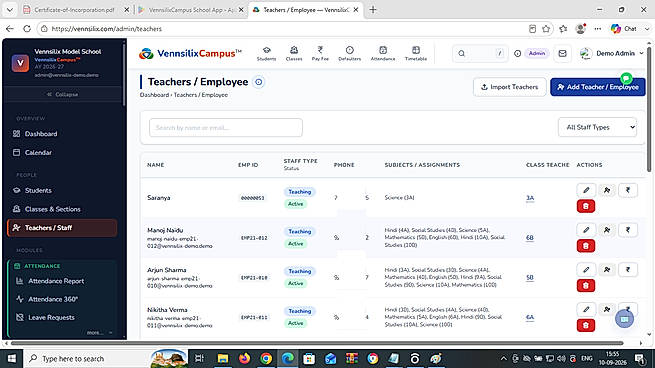The height and width of the screenshot is (368, 655).
Task: Open Attendance shortcut in top bar
Action: click(383, 53)
